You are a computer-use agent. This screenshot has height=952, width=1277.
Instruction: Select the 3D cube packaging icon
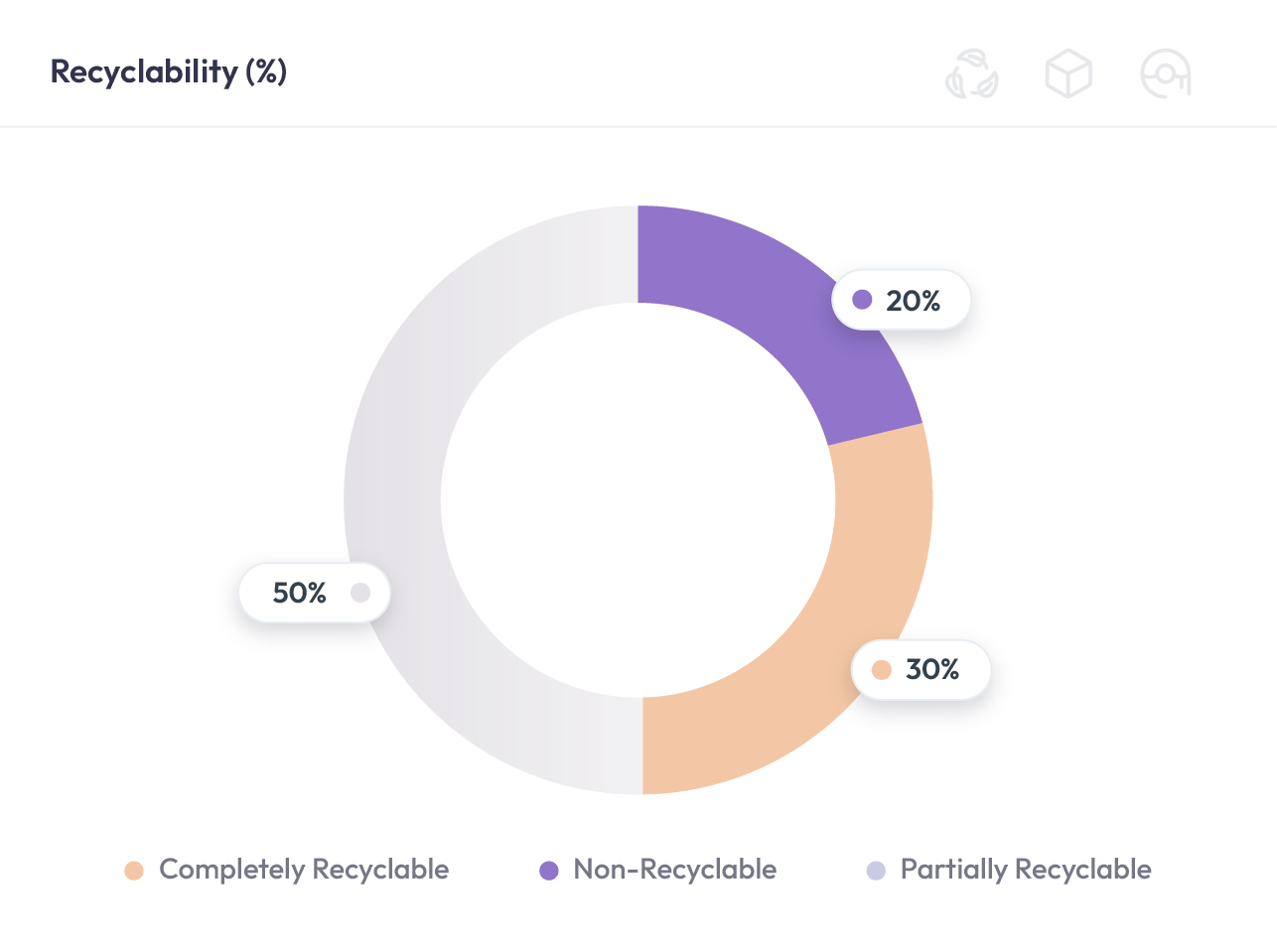[x=1067, y=71]
